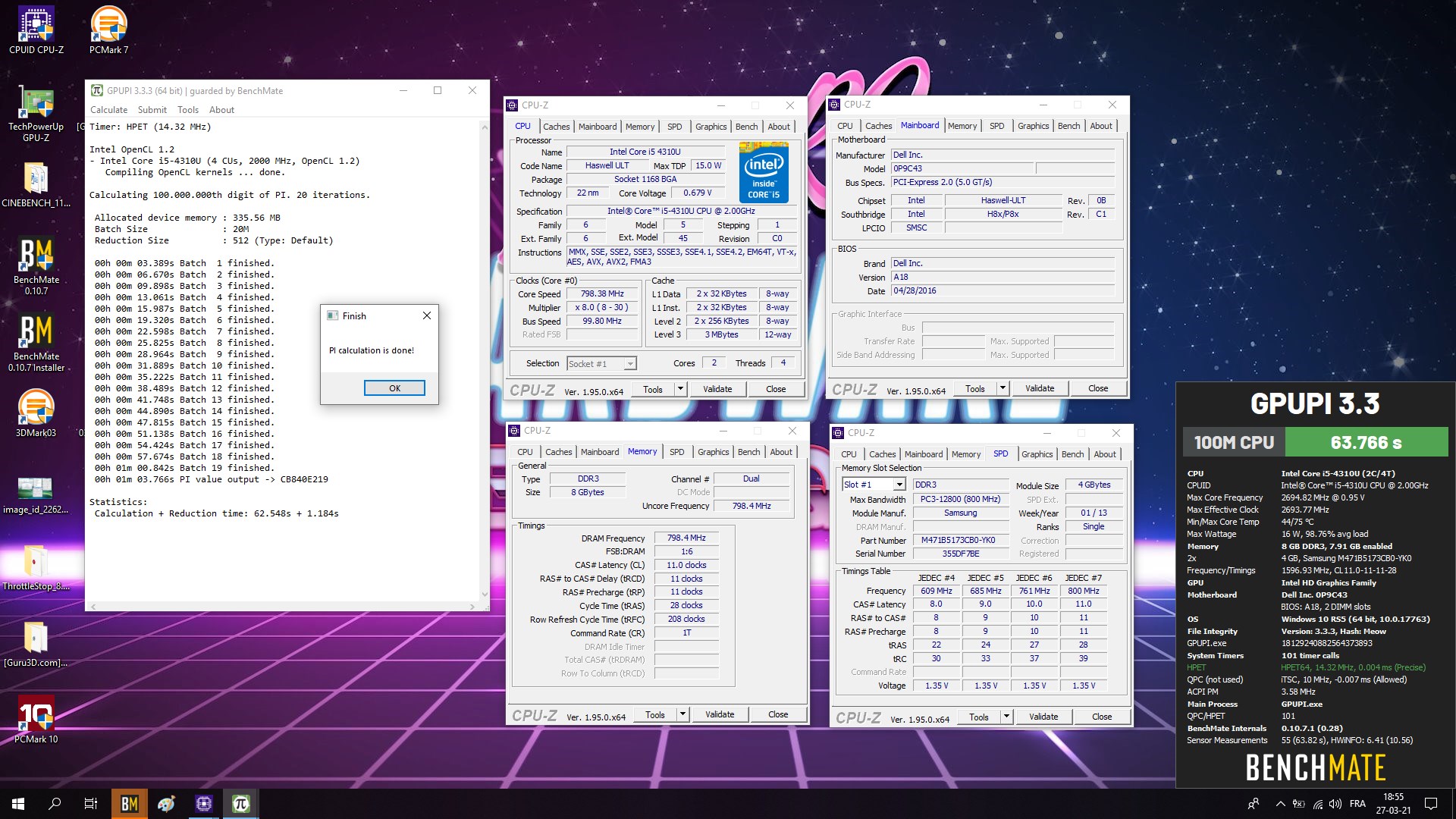Click Close in SPD CPU-Z window

click(x=1102, y=717)
